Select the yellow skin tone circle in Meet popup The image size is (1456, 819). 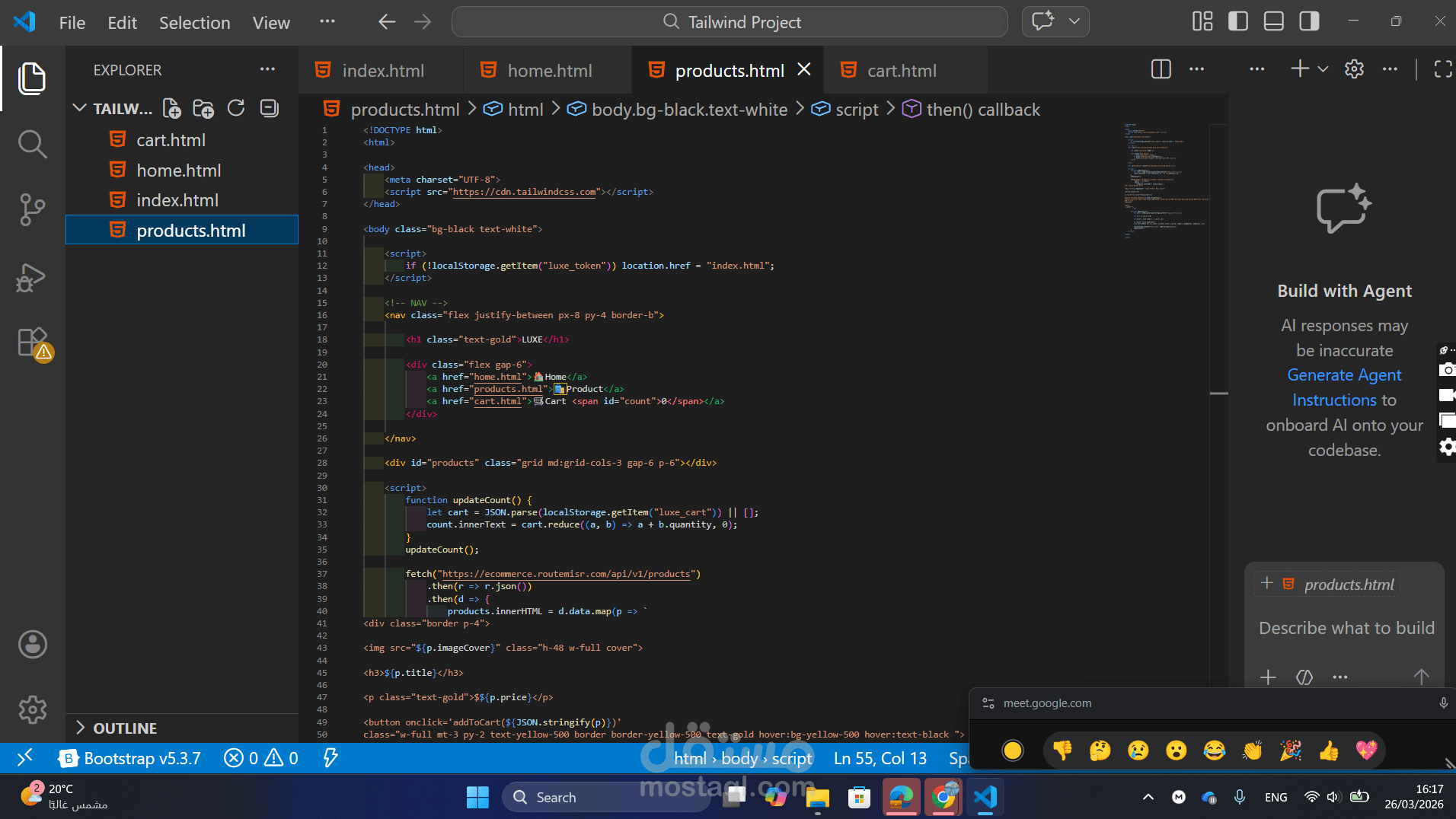1013,750
